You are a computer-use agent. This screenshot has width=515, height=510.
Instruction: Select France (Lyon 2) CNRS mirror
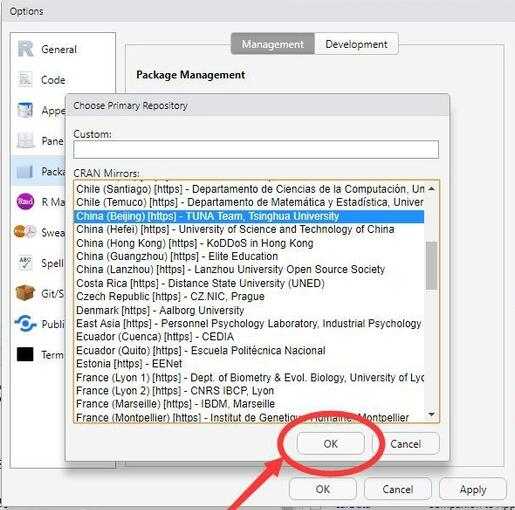click(x=250, y=391)
